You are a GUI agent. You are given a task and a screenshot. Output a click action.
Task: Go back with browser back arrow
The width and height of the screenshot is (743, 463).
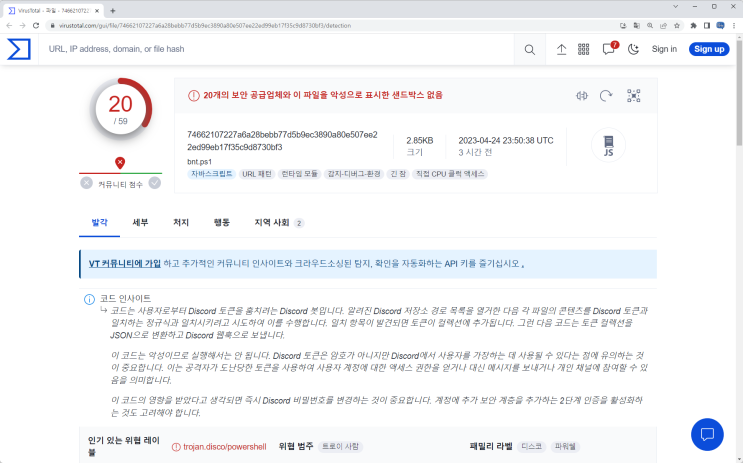click(9, 26)
